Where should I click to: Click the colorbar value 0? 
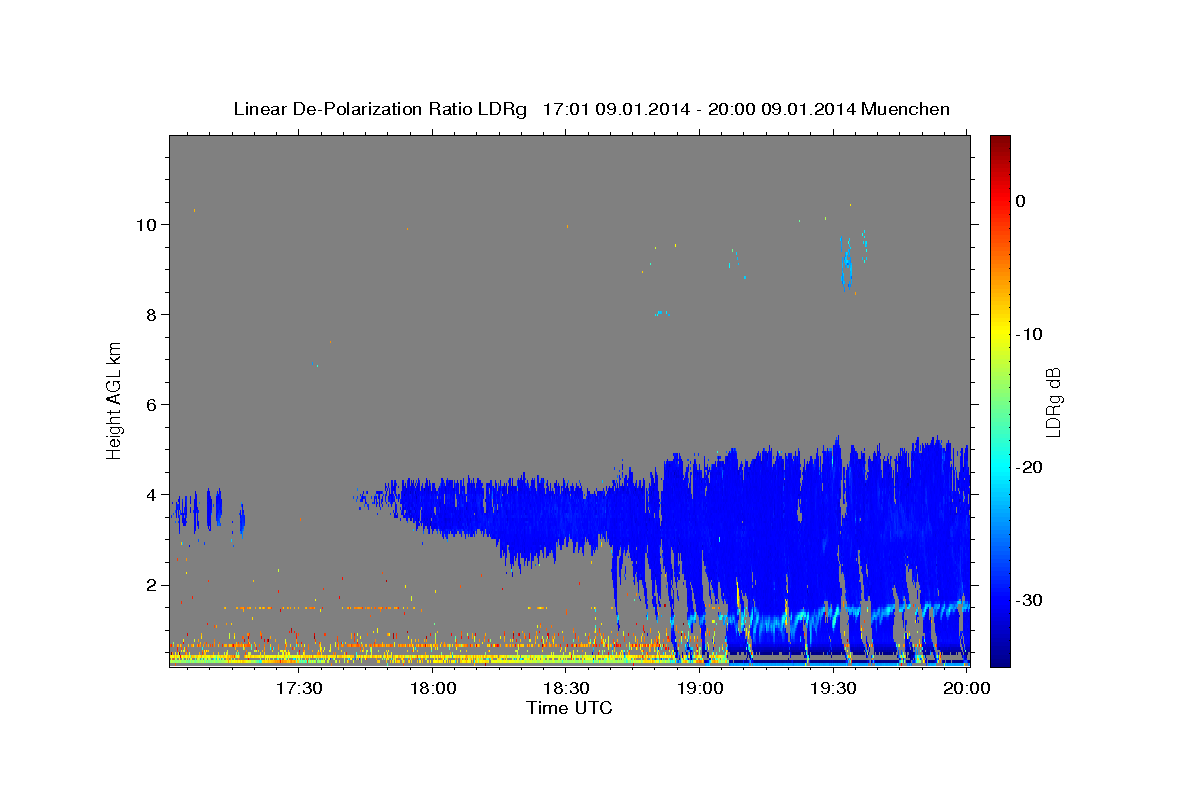tap(1020, 201)
